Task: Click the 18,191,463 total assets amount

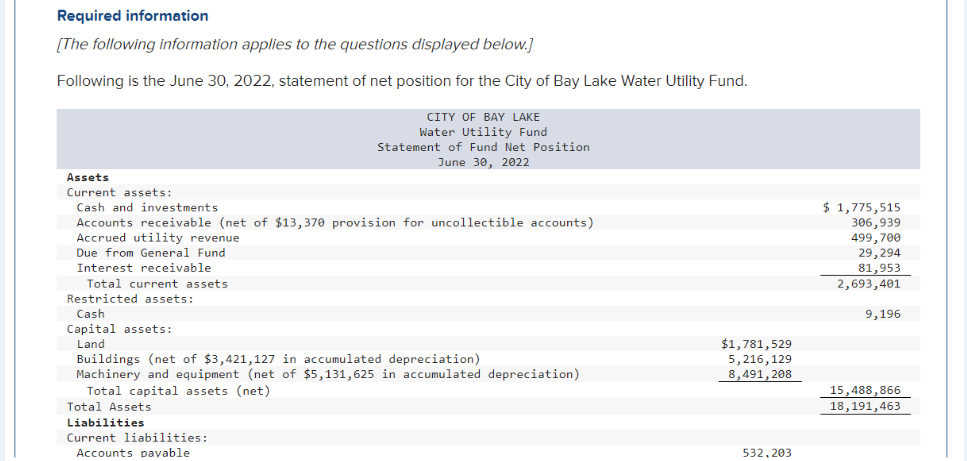Action: click(x=866, y=407)
